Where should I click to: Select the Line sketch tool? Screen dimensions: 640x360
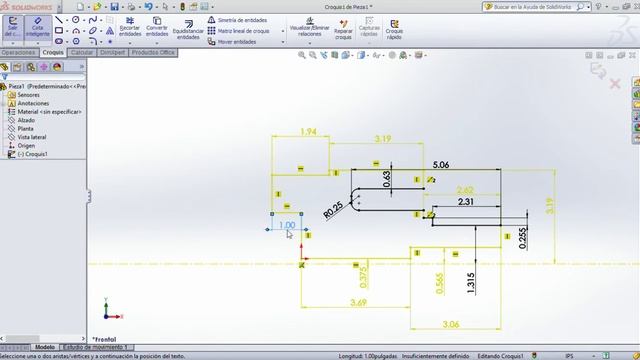click(59, 20)
